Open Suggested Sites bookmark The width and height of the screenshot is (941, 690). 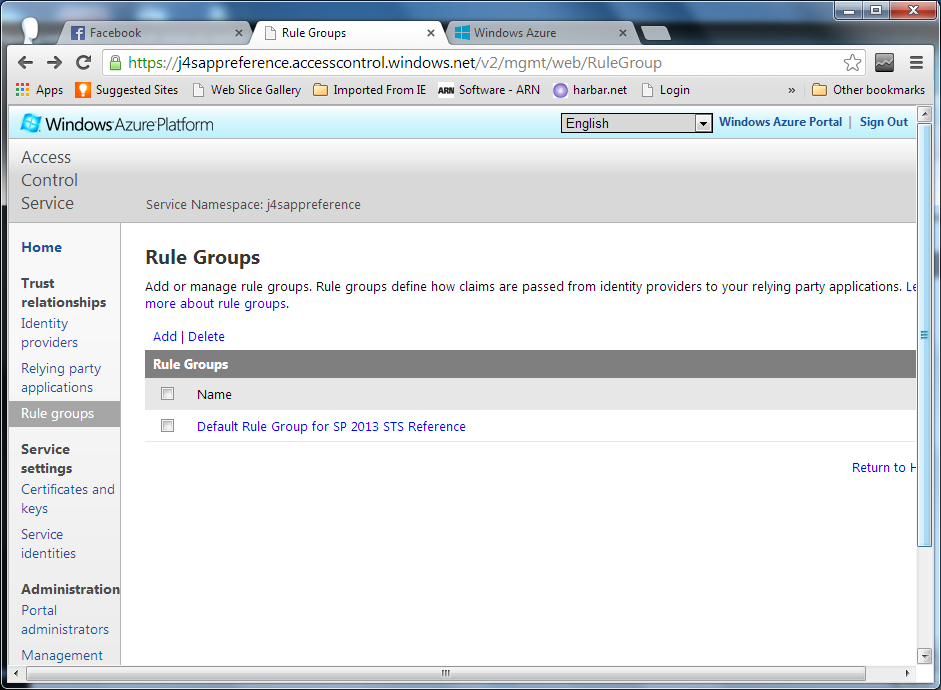coord(127,90)
